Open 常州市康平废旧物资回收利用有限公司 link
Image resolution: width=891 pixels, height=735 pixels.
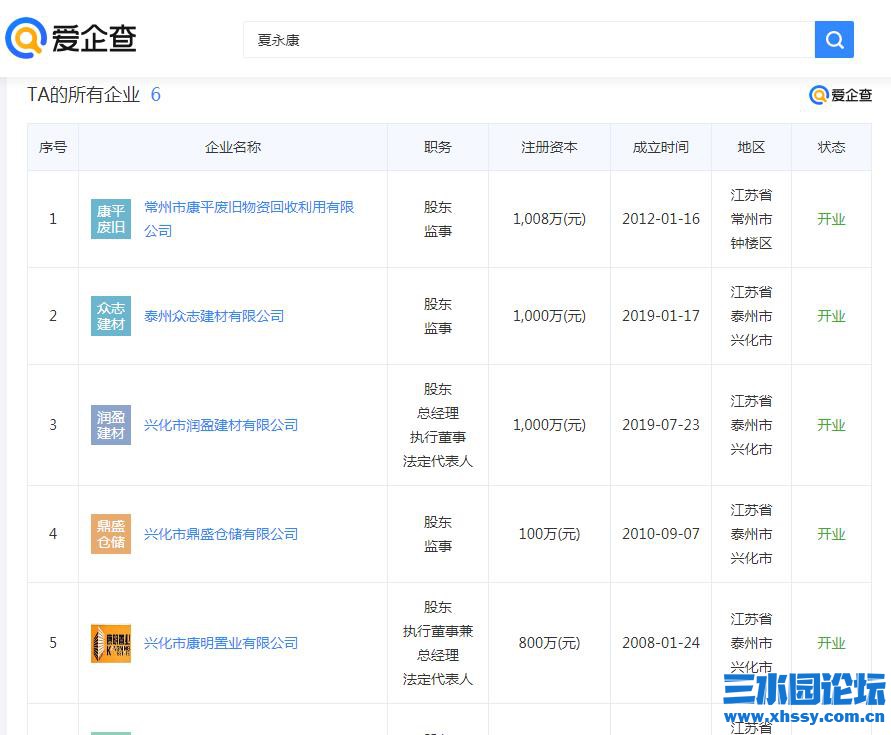click(249, 219)
